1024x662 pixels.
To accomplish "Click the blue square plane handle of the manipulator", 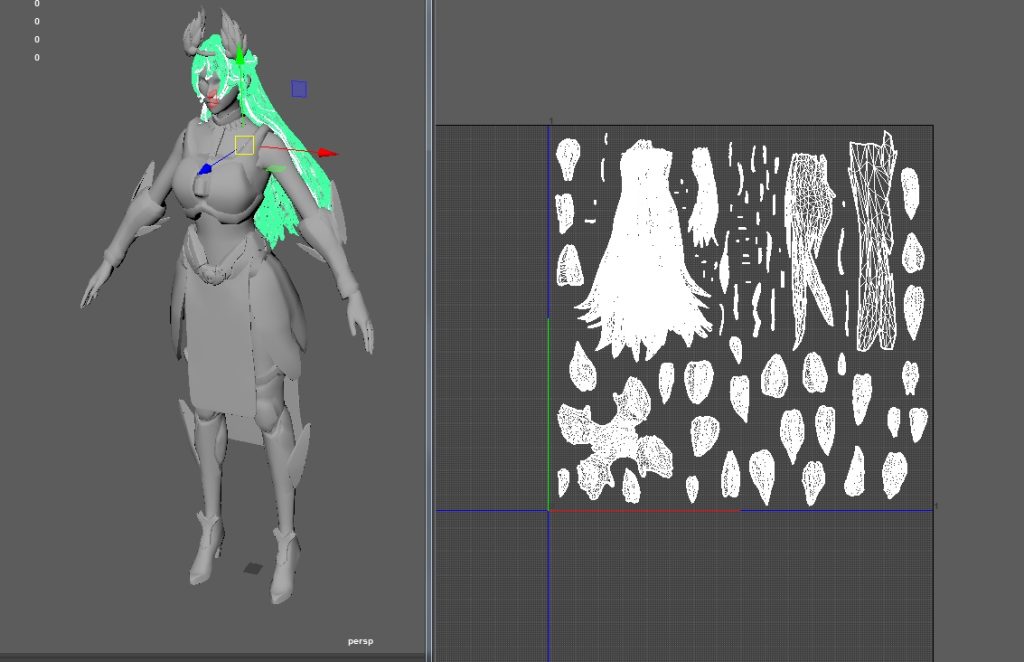I will click(x=299, y=89).
